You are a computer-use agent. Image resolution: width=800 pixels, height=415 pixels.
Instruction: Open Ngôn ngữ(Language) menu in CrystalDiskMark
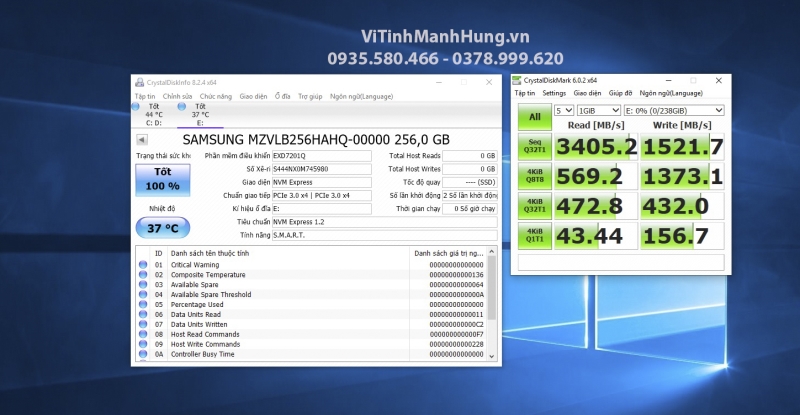pos(671,93)
